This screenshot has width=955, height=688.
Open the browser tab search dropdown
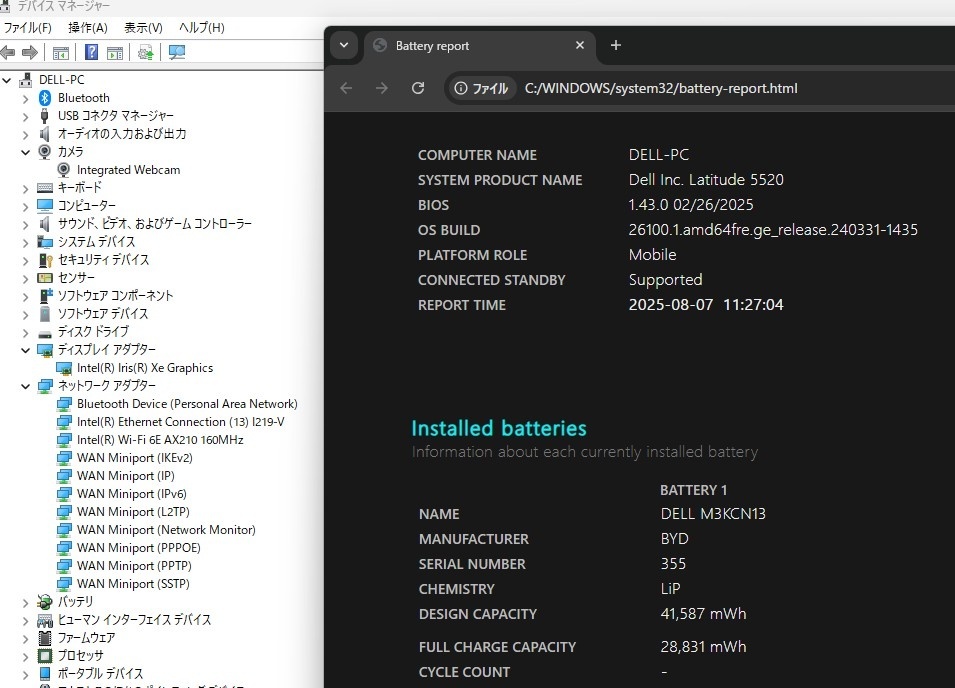tap(344, 45)
